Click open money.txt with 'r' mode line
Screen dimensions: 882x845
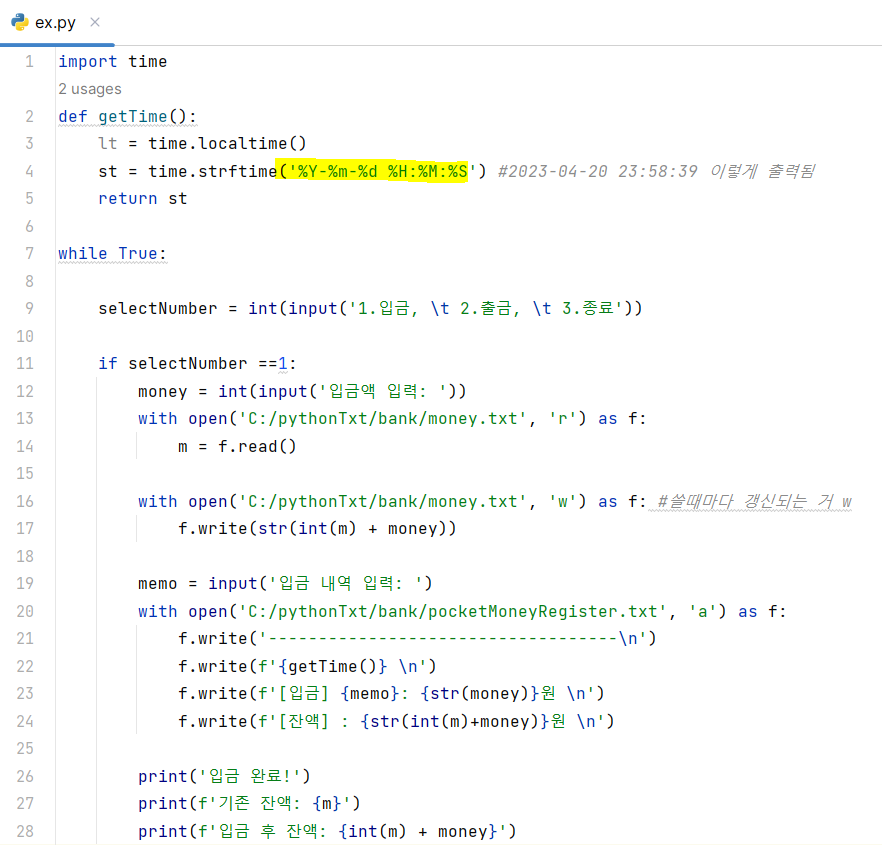(x=392, y=419)
